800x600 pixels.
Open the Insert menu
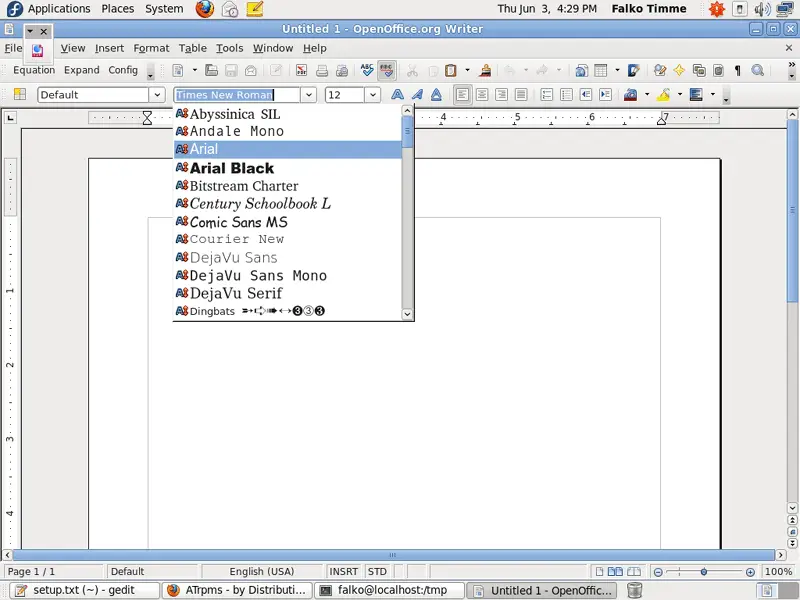109,48
